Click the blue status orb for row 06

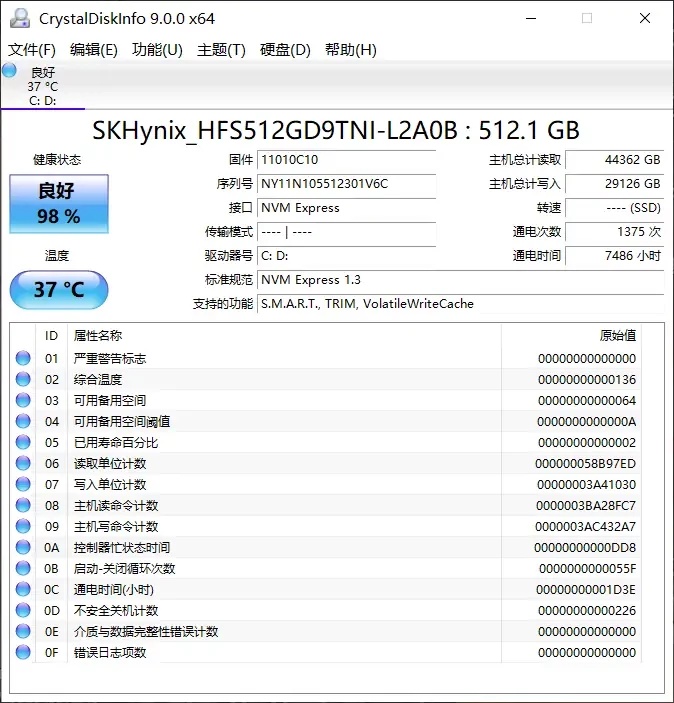point(23,464)
